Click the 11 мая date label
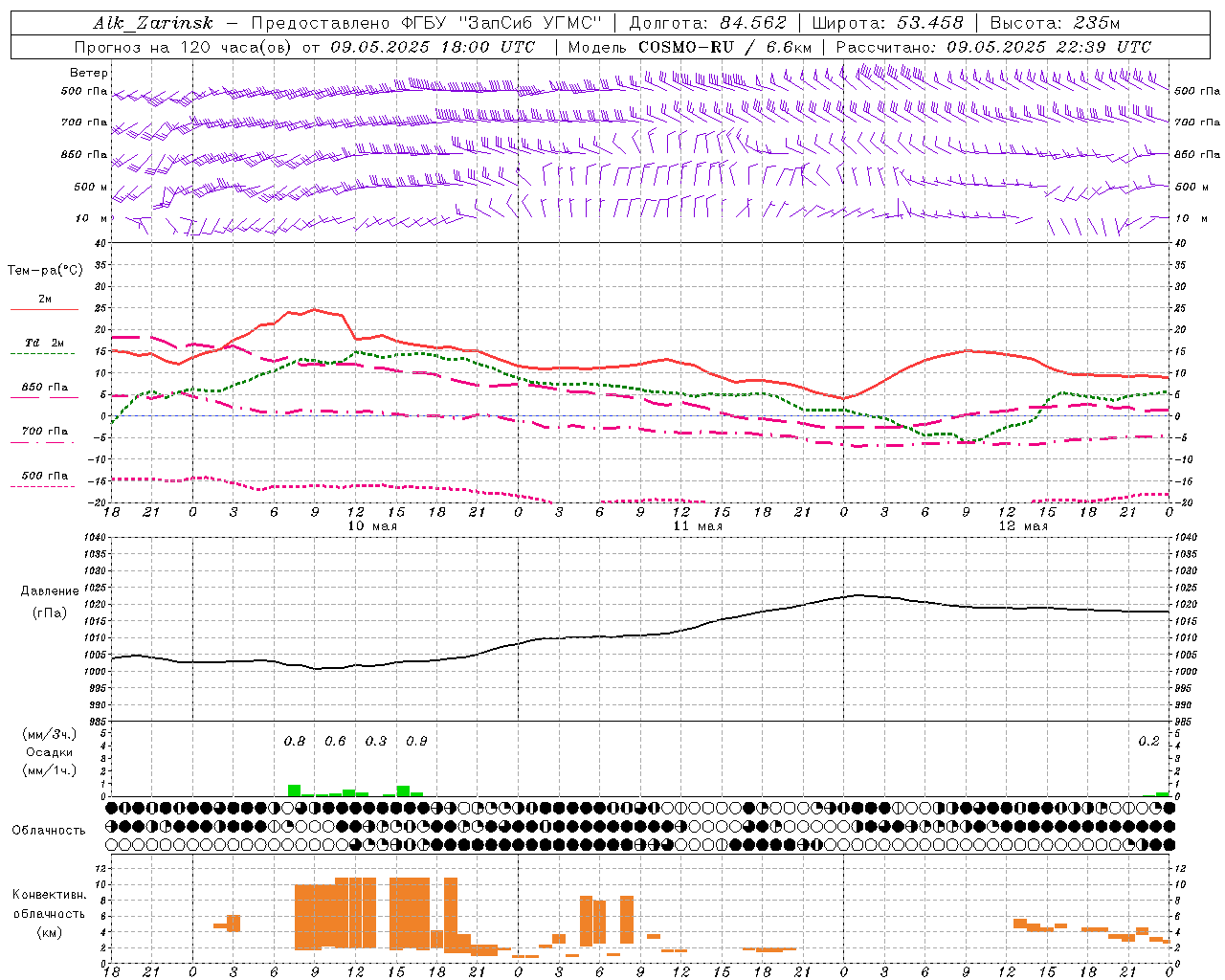The image size is (1225, 980). pyautogui.click(x=698, y=526)
